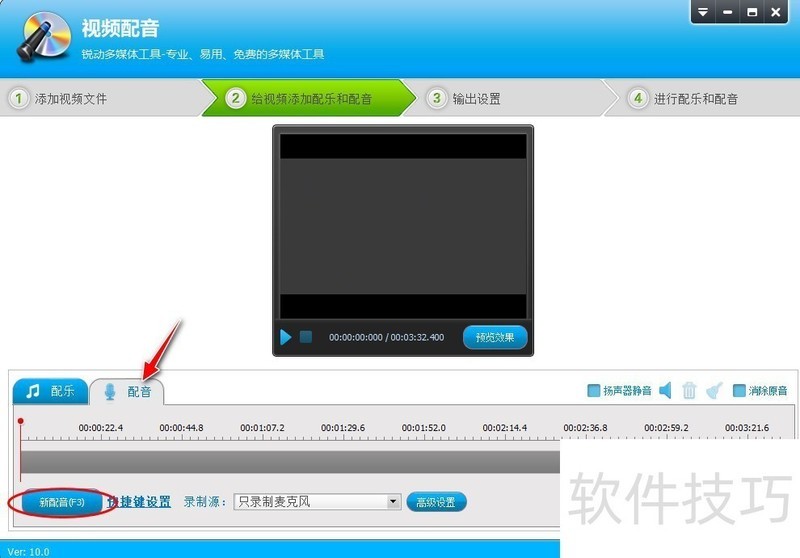Maximize the 视频配音 window
Image resolution: width=800 pixels, height=558 pixels.
click(x=752, y=12)
